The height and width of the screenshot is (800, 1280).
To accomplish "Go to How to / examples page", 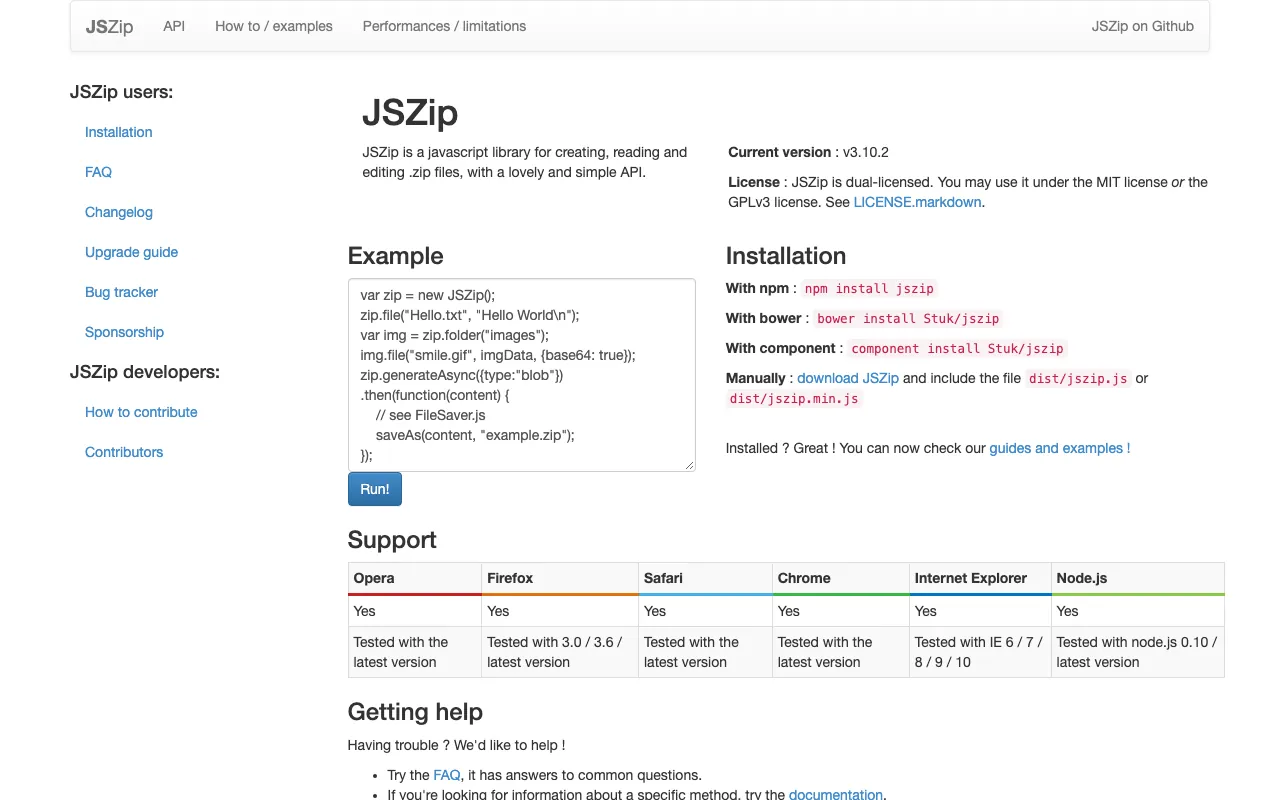I will point(274,26).
